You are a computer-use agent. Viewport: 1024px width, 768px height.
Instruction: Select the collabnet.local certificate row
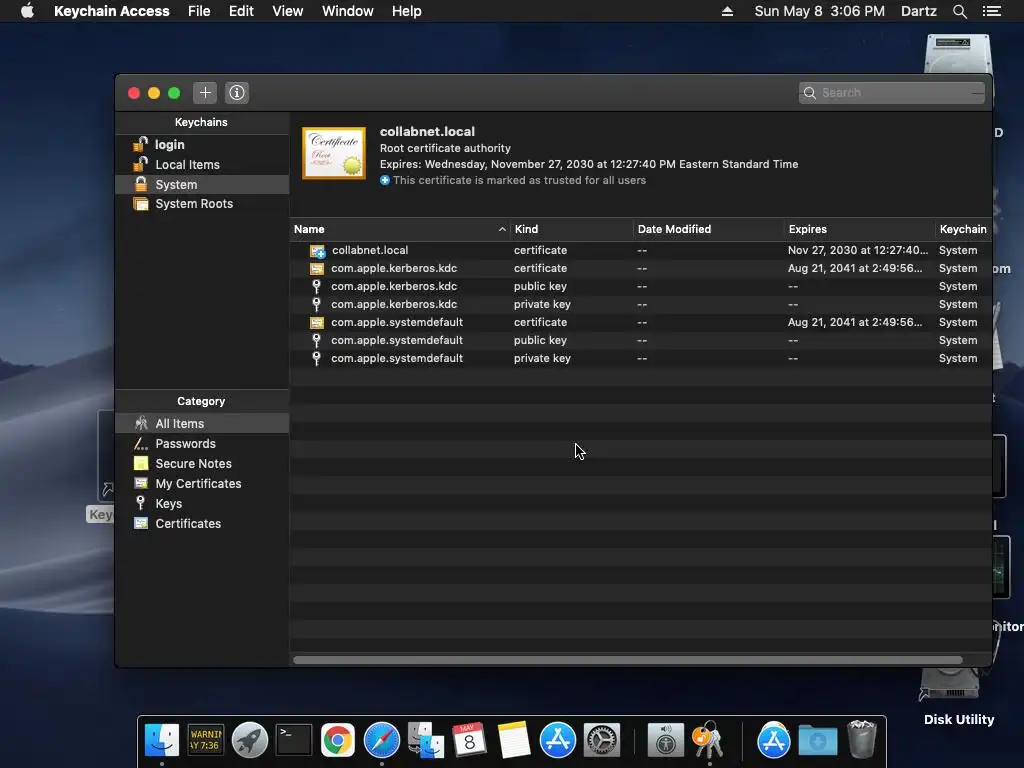click(x=640, y=250)
